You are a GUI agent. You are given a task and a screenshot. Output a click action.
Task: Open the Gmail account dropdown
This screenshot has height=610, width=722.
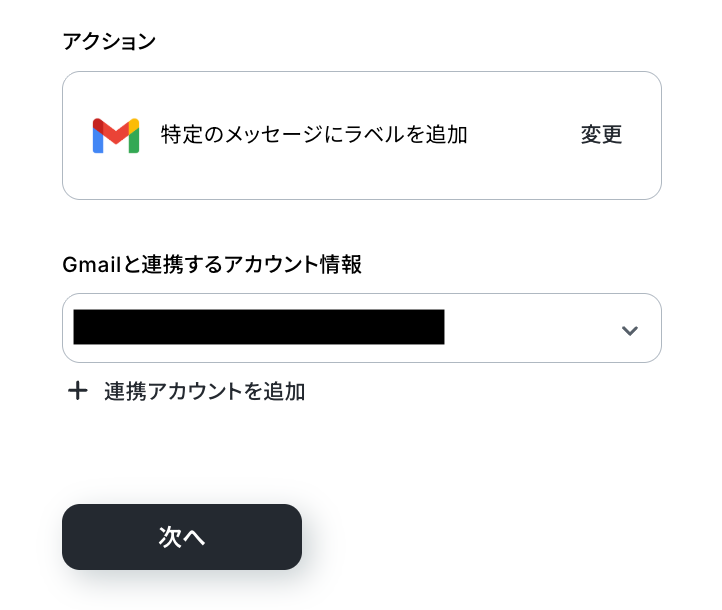click(x=361, y=328)
